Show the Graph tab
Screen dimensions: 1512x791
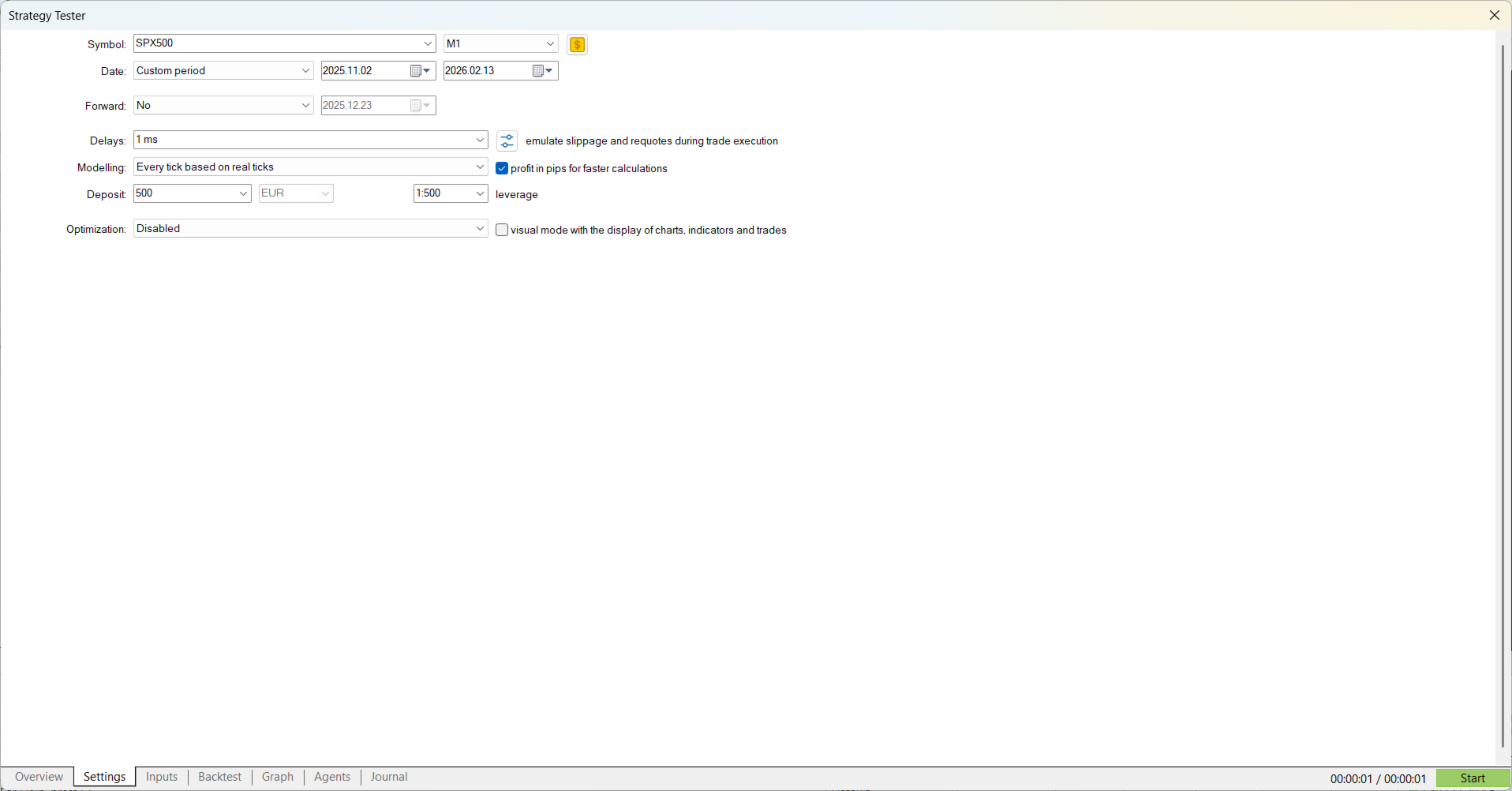coord(278,777)
